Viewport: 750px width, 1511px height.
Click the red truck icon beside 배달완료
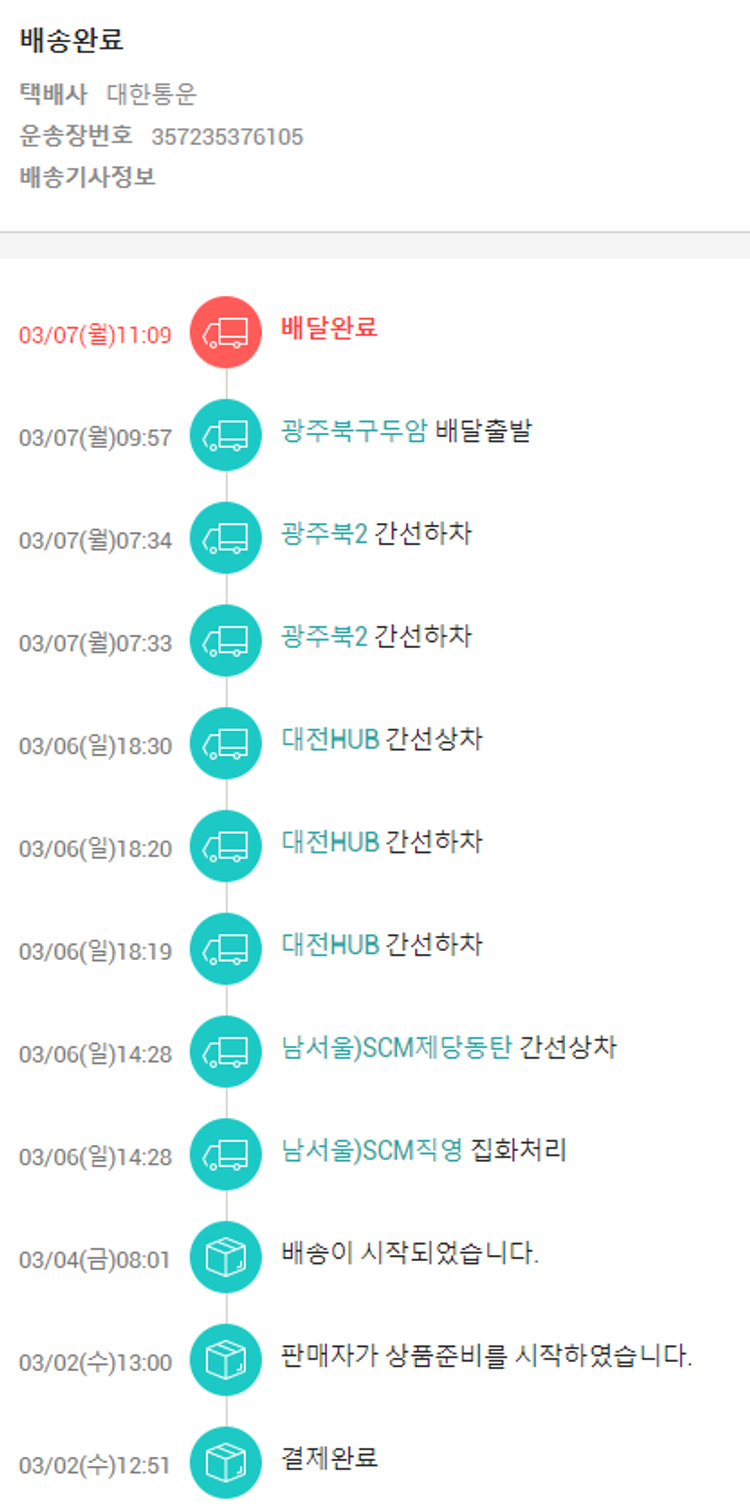[226, 332]
